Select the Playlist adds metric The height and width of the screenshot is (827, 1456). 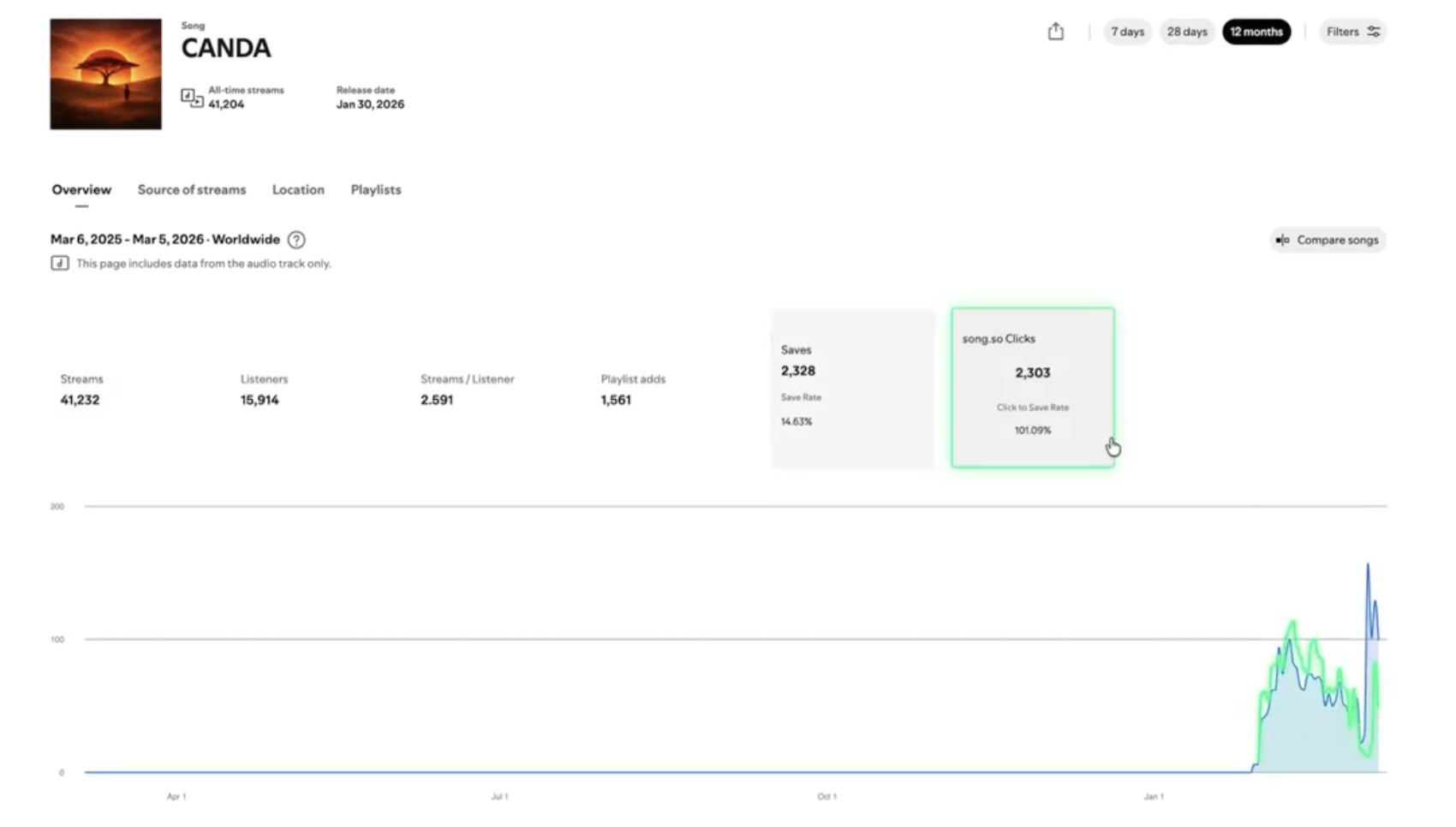point(633,390)
